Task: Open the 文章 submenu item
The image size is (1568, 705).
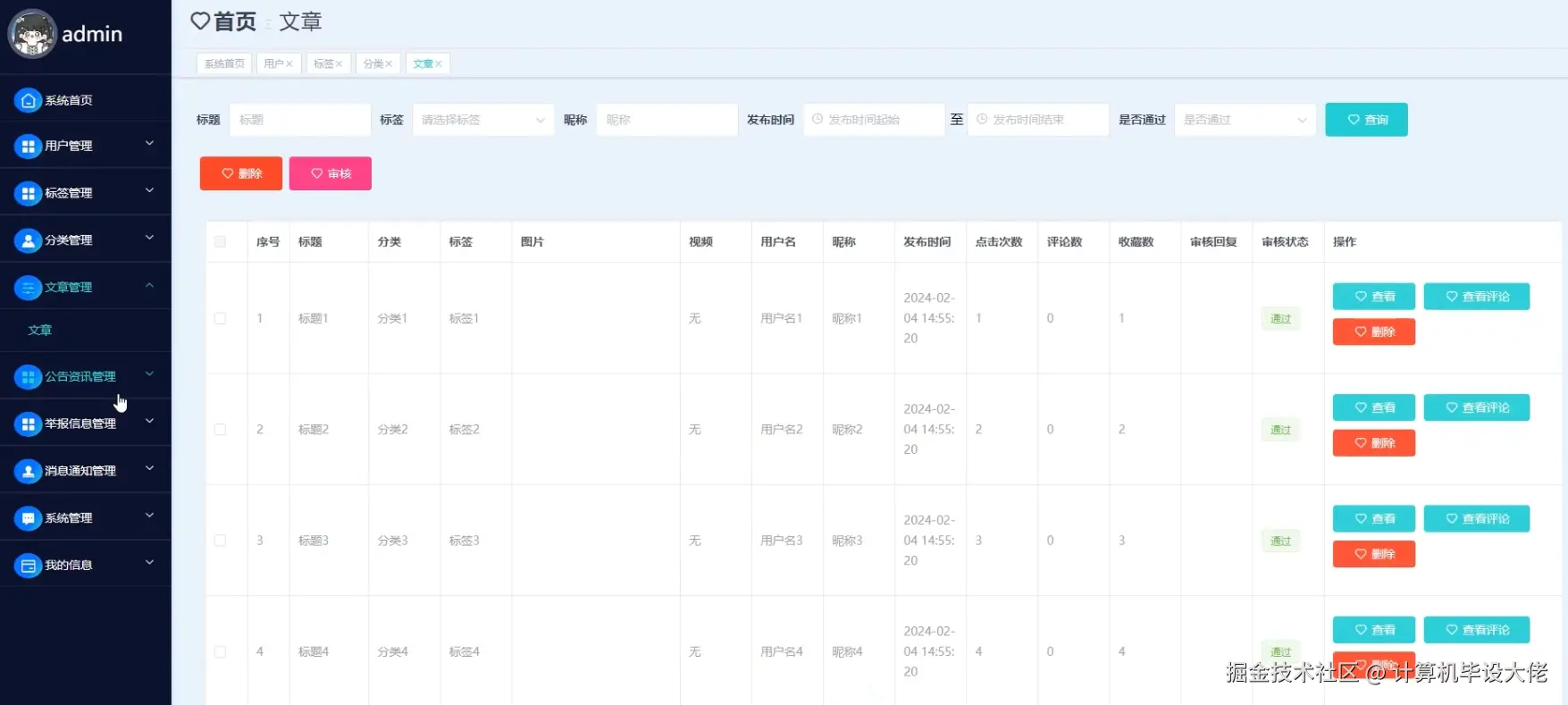Action: pyautogui.click(x=86, y=331)
